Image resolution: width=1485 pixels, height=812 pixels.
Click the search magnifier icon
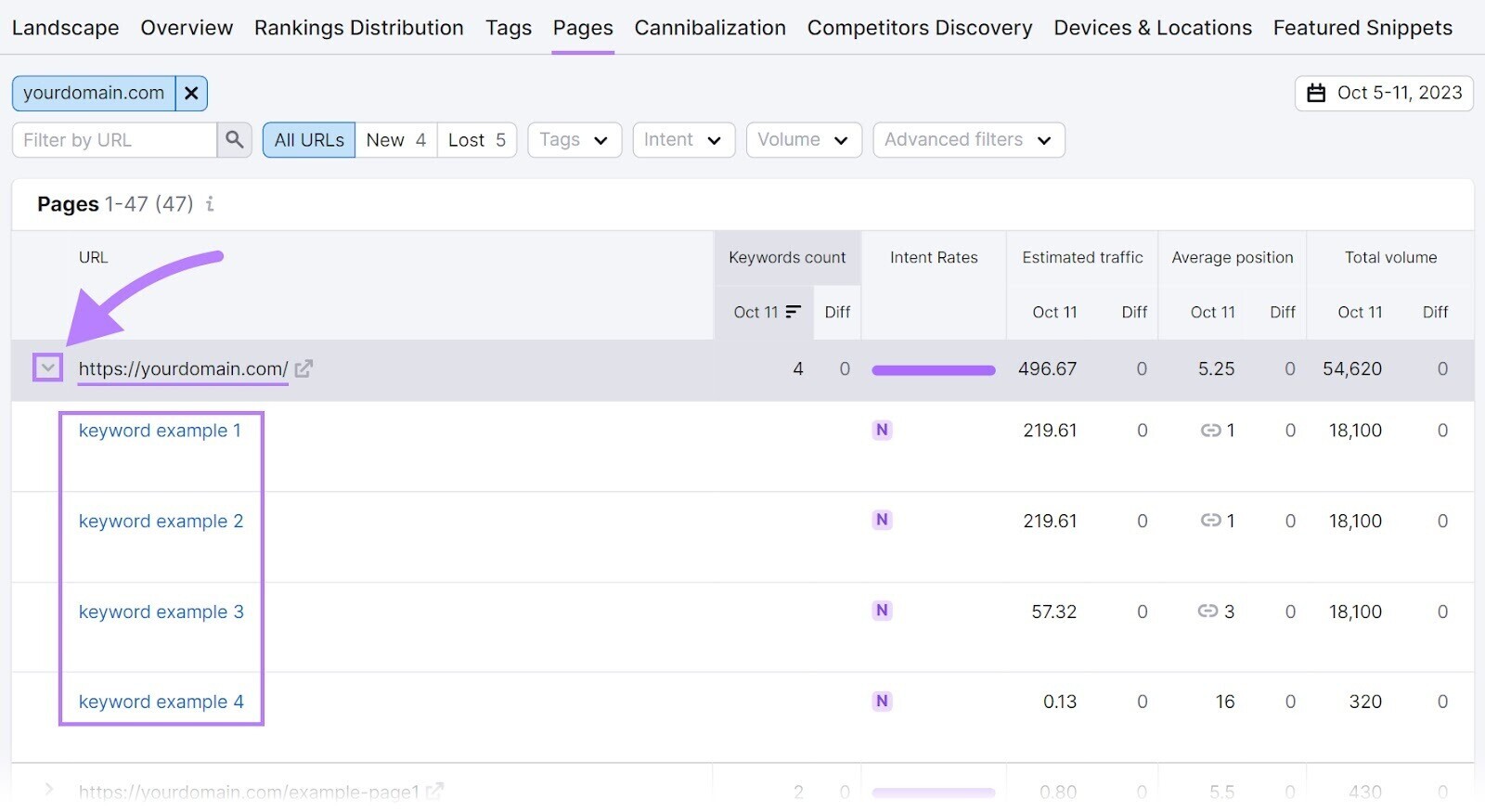pos(234,140)
